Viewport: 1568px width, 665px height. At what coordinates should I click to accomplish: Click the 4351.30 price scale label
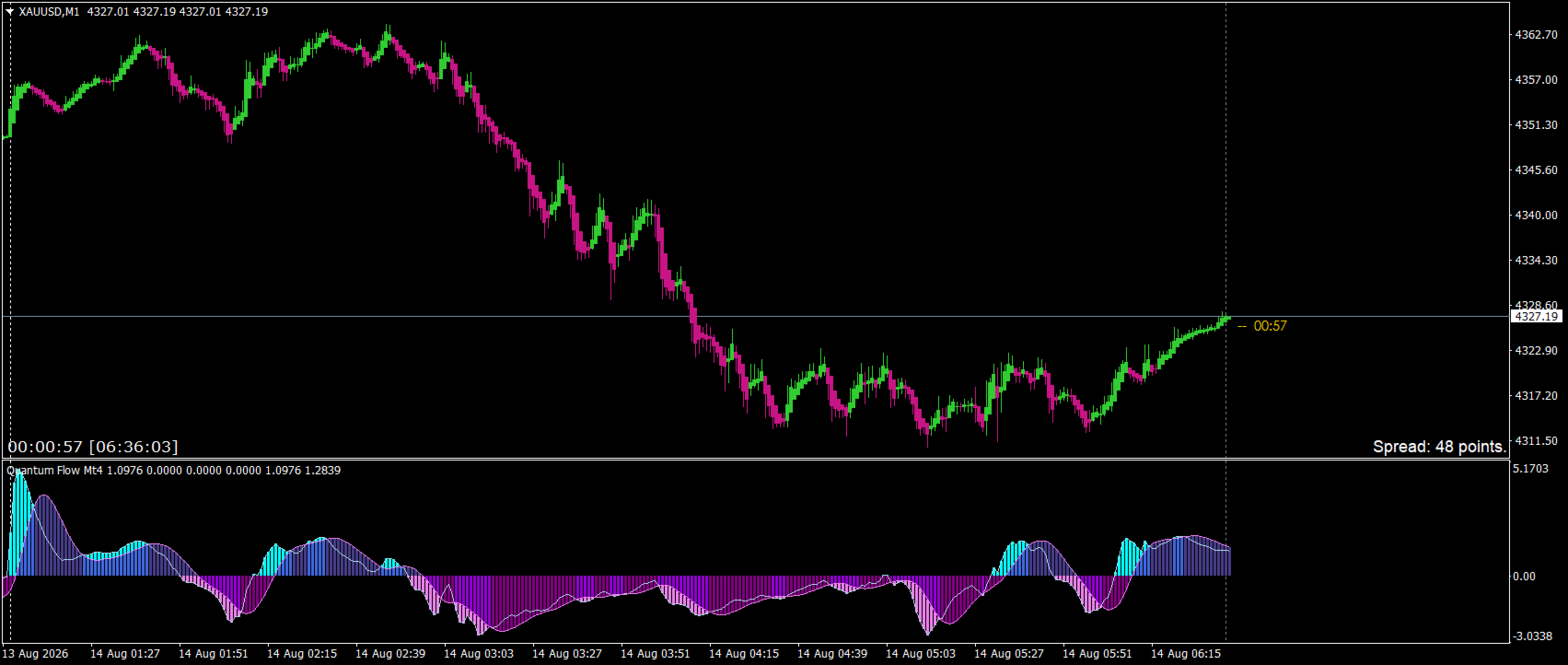pyautogui.click(x=1536, y=125)
